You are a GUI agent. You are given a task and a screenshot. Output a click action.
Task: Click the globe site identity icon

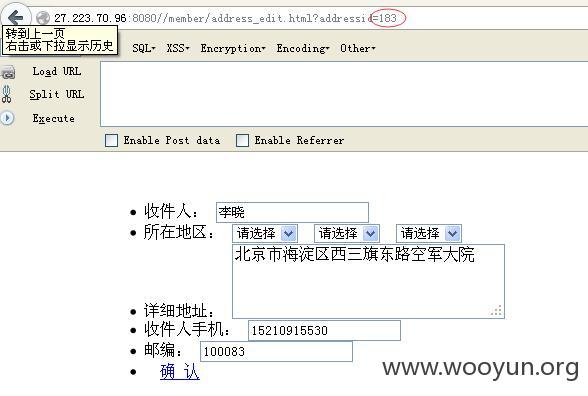[x=43, y=18]
